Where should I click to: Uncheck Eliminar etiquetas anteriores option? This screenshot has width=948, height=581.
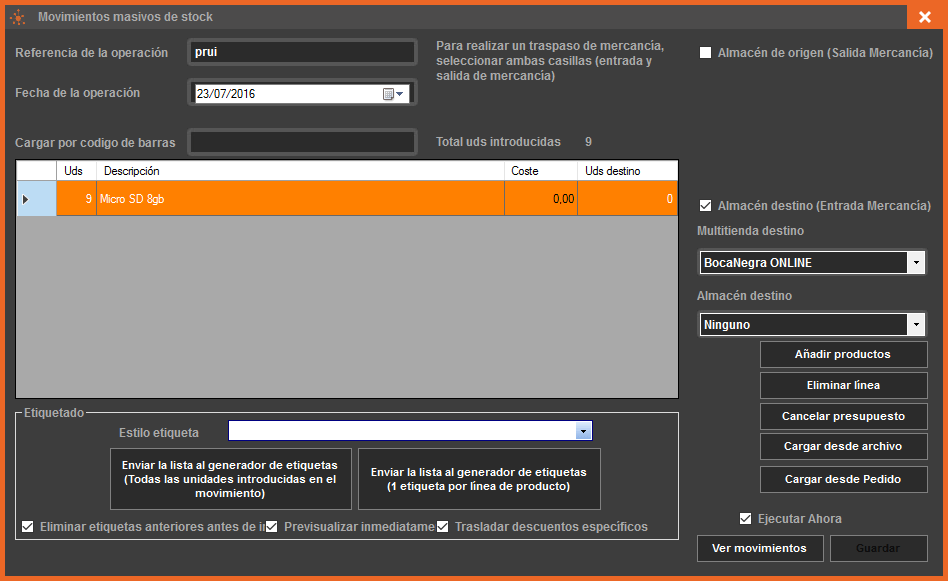click(28, 527)
